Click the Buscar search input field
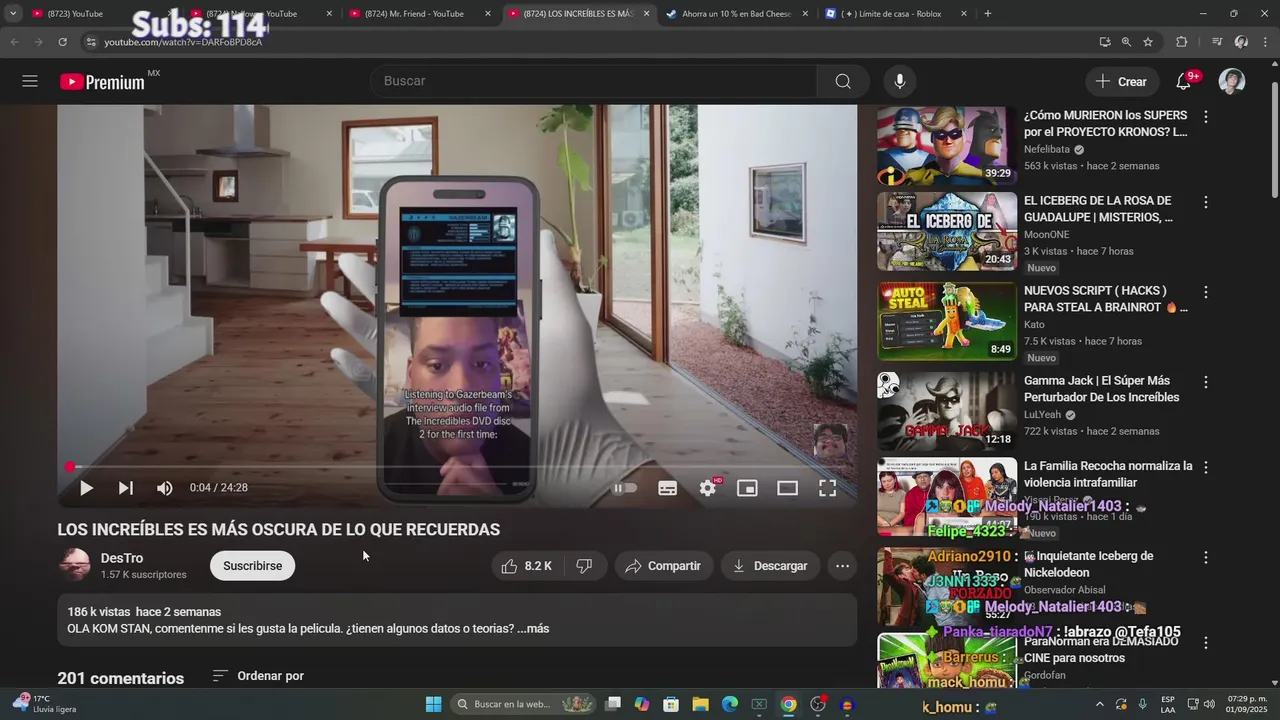Viewport: 1280px width, 720px height. (x=593, y=81)
